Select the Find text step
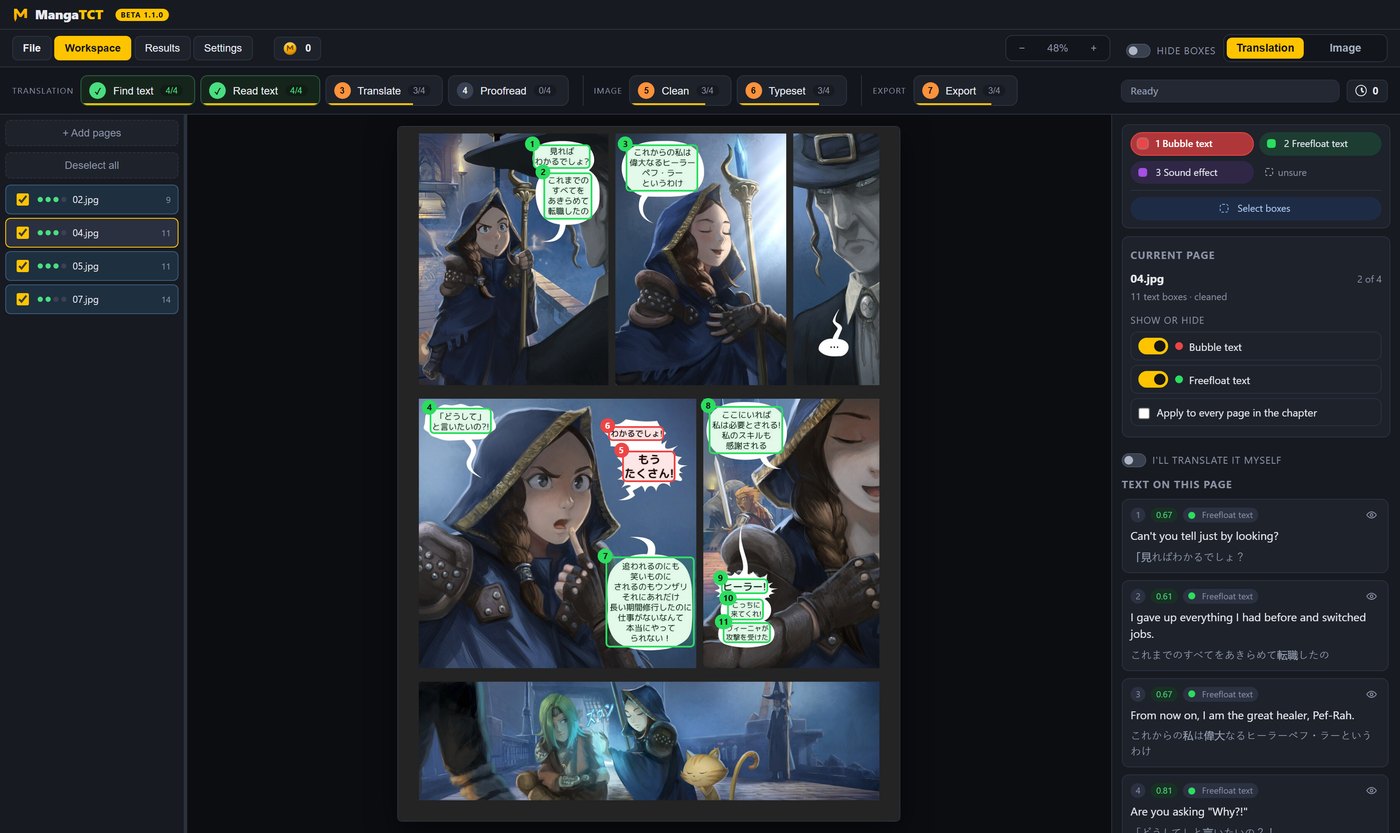Screen dimensions: 1400x833 coord(137,90)
